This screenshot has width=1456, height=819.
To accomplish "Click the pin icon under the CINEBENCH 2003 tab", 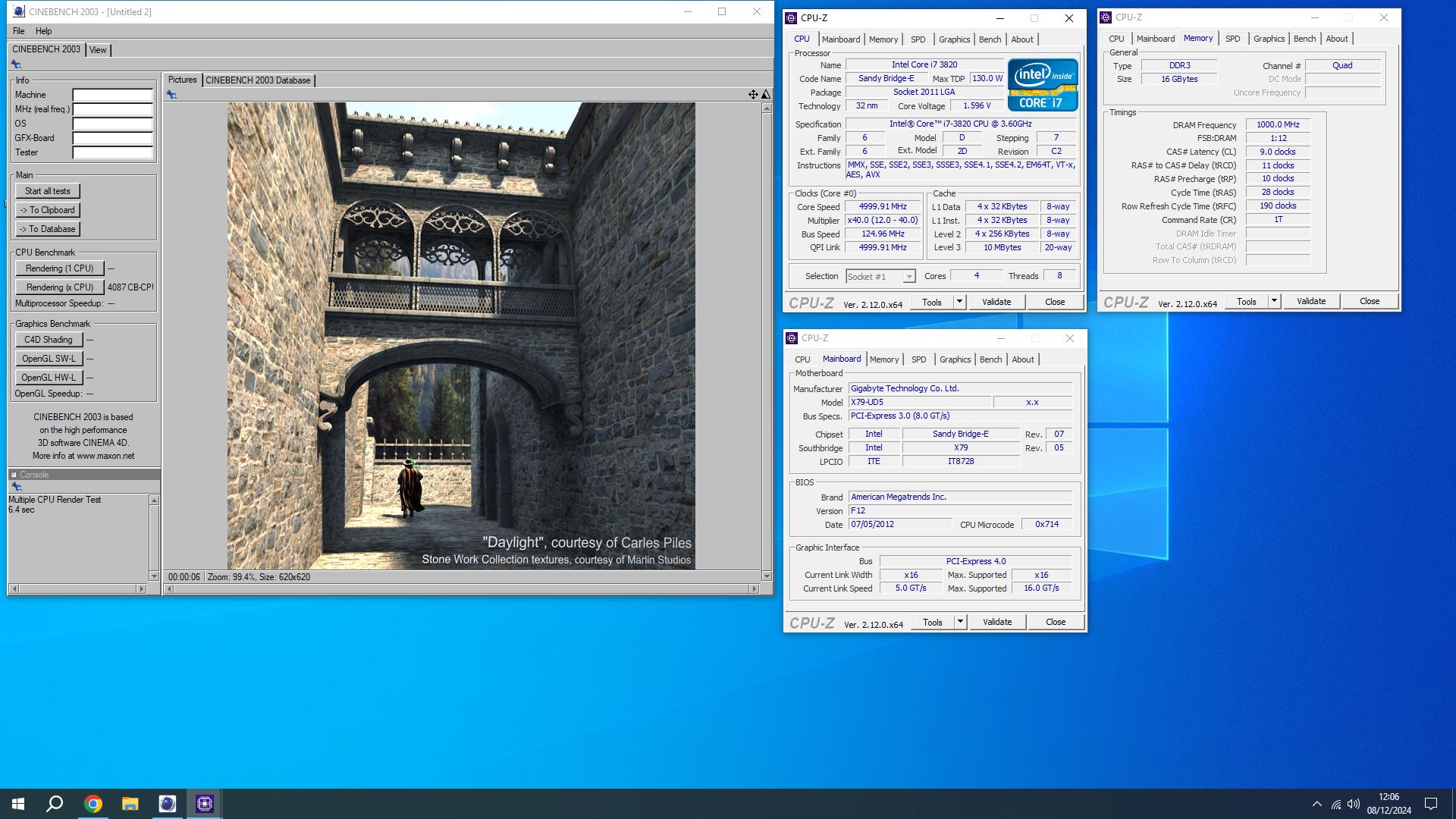I will (16, 64).
